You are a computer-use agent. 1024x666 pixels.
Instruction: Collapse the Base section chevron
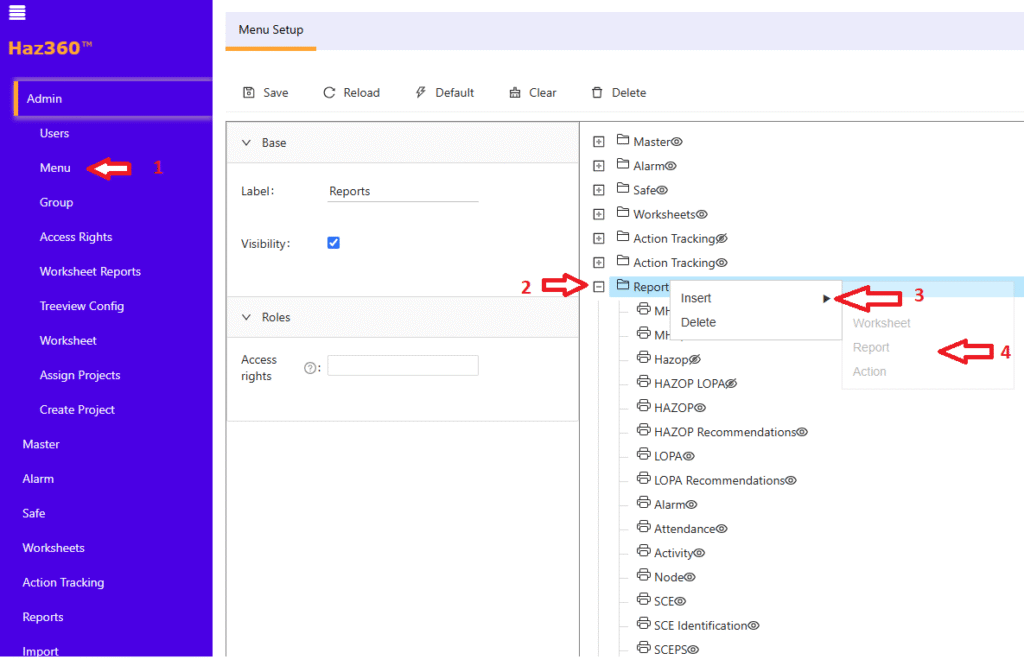point(247,143)
